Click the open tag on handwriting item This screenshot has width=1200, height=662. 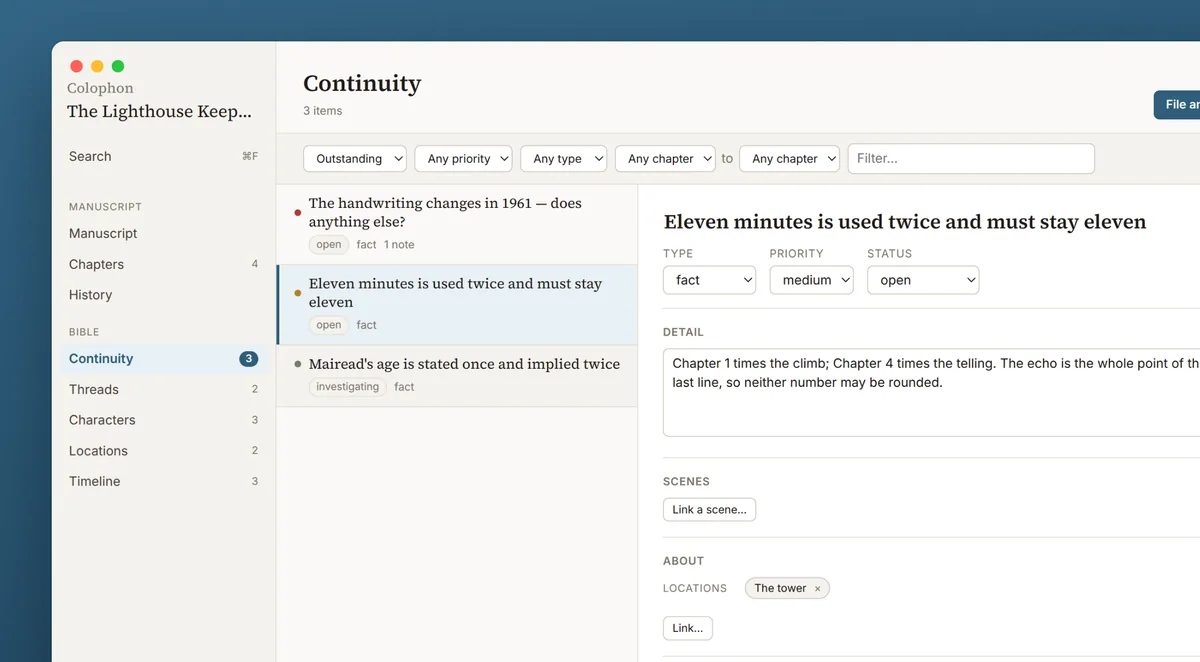[329, 244]
